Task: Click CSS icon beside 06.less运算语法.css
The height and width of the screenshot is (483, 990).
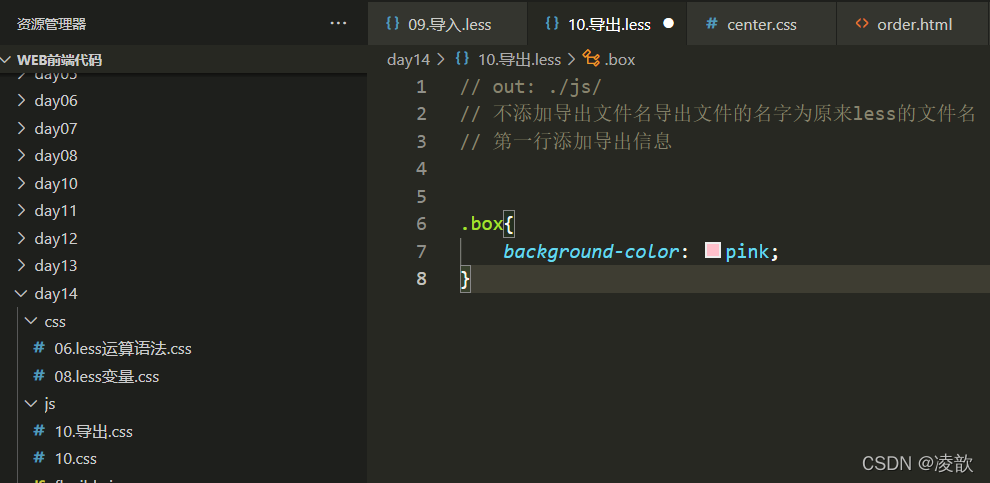Action: [x=39, y=348]
